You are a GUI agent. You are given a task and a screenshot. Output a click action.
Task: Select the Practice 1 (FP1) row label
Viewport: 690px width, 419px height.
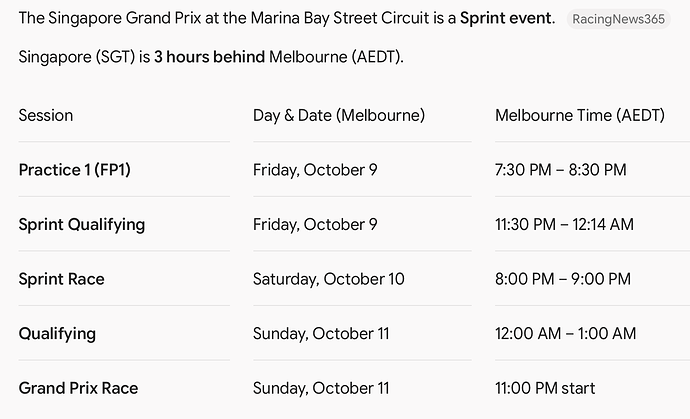(74, 170)
